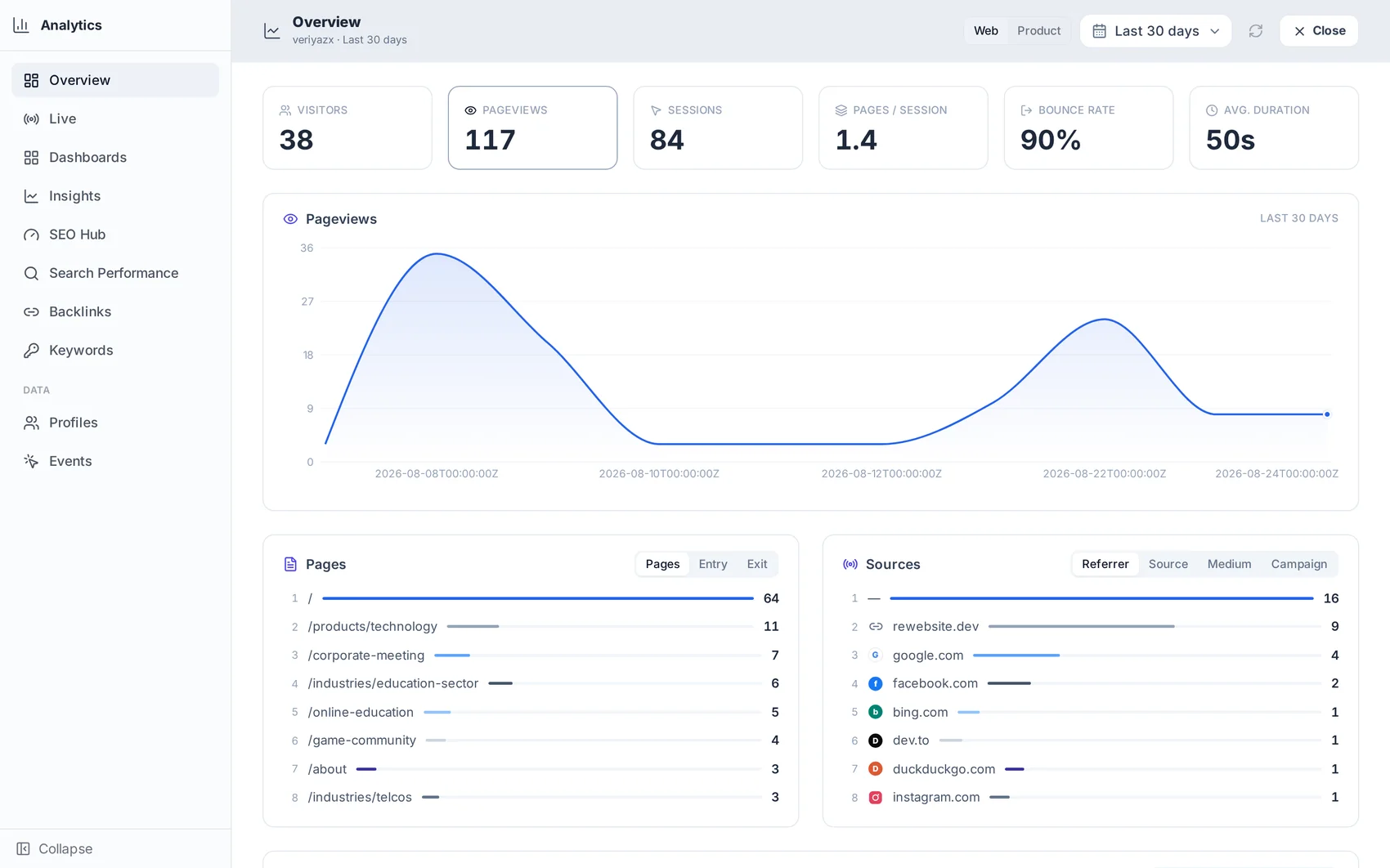Click the Events sparkle cursor icon
This screenshot has width=1390, height=868.
(x=31, y=461)
